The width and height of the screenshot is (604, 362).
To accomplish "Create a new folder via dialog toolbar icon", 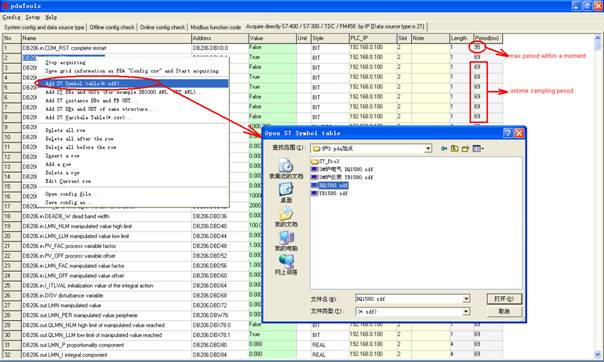I will point(465,148).
